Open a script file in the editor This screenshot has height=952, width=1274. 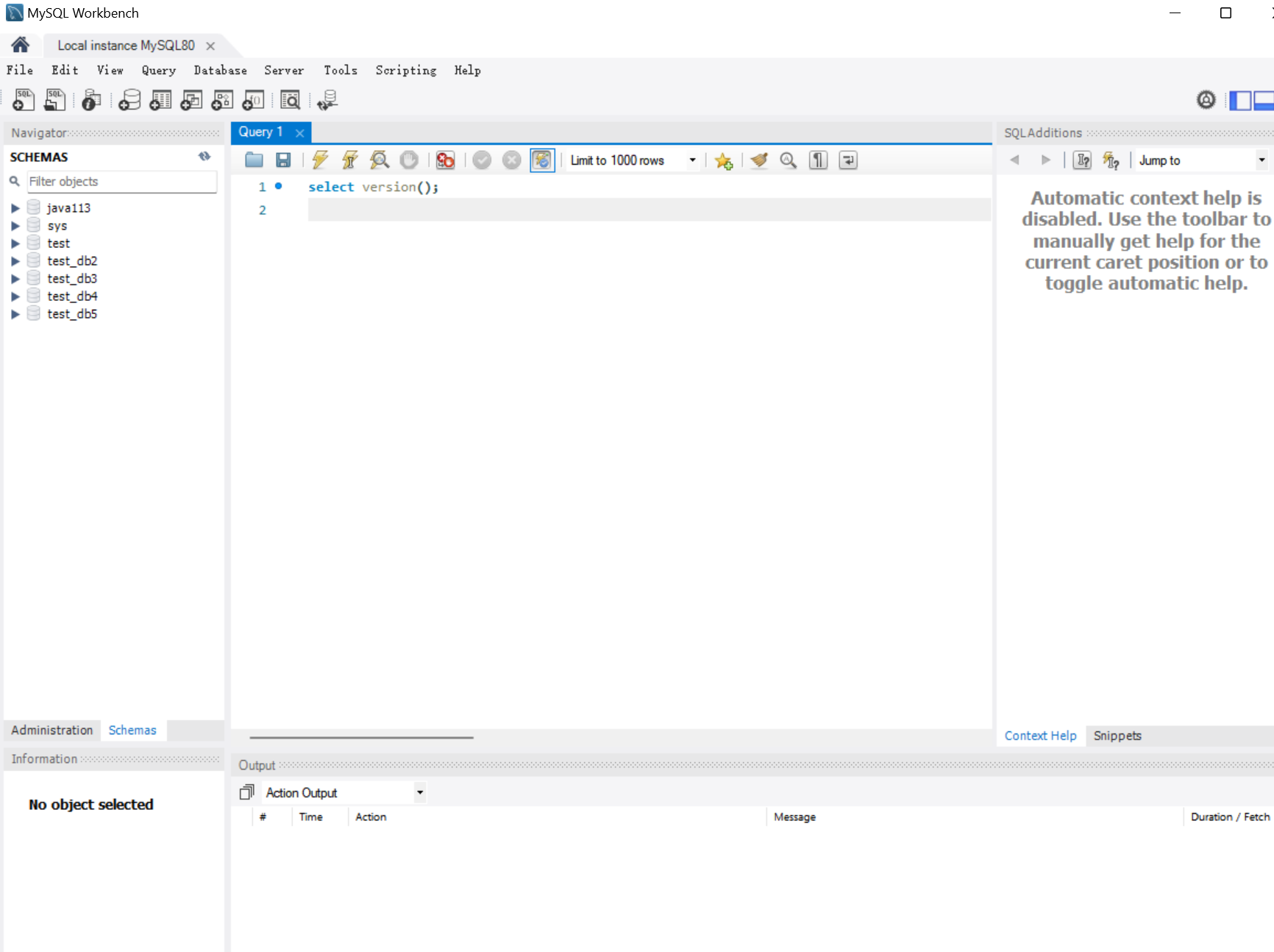click(x=255, y=160)
